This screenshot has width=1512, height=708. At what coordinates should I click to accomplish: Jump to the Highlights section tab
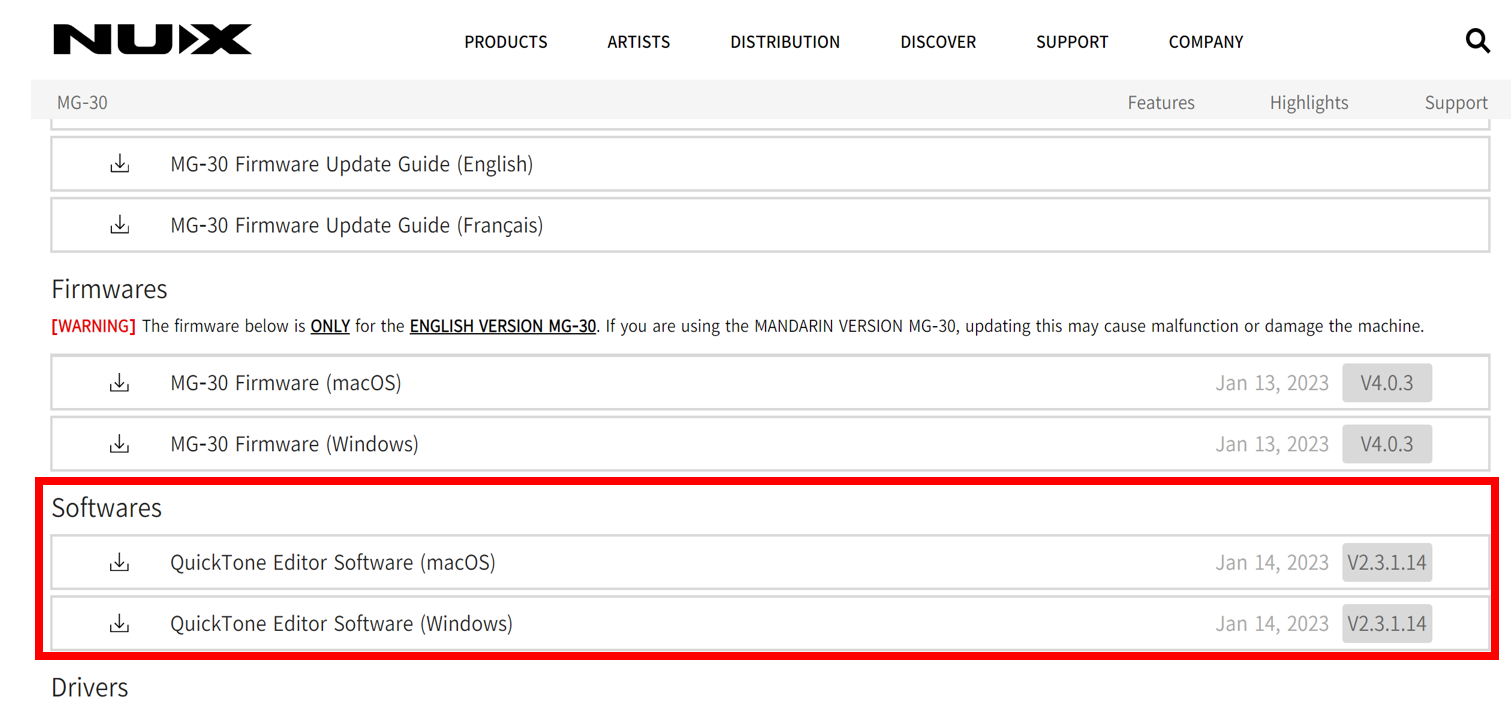(x=1309, y=103)
